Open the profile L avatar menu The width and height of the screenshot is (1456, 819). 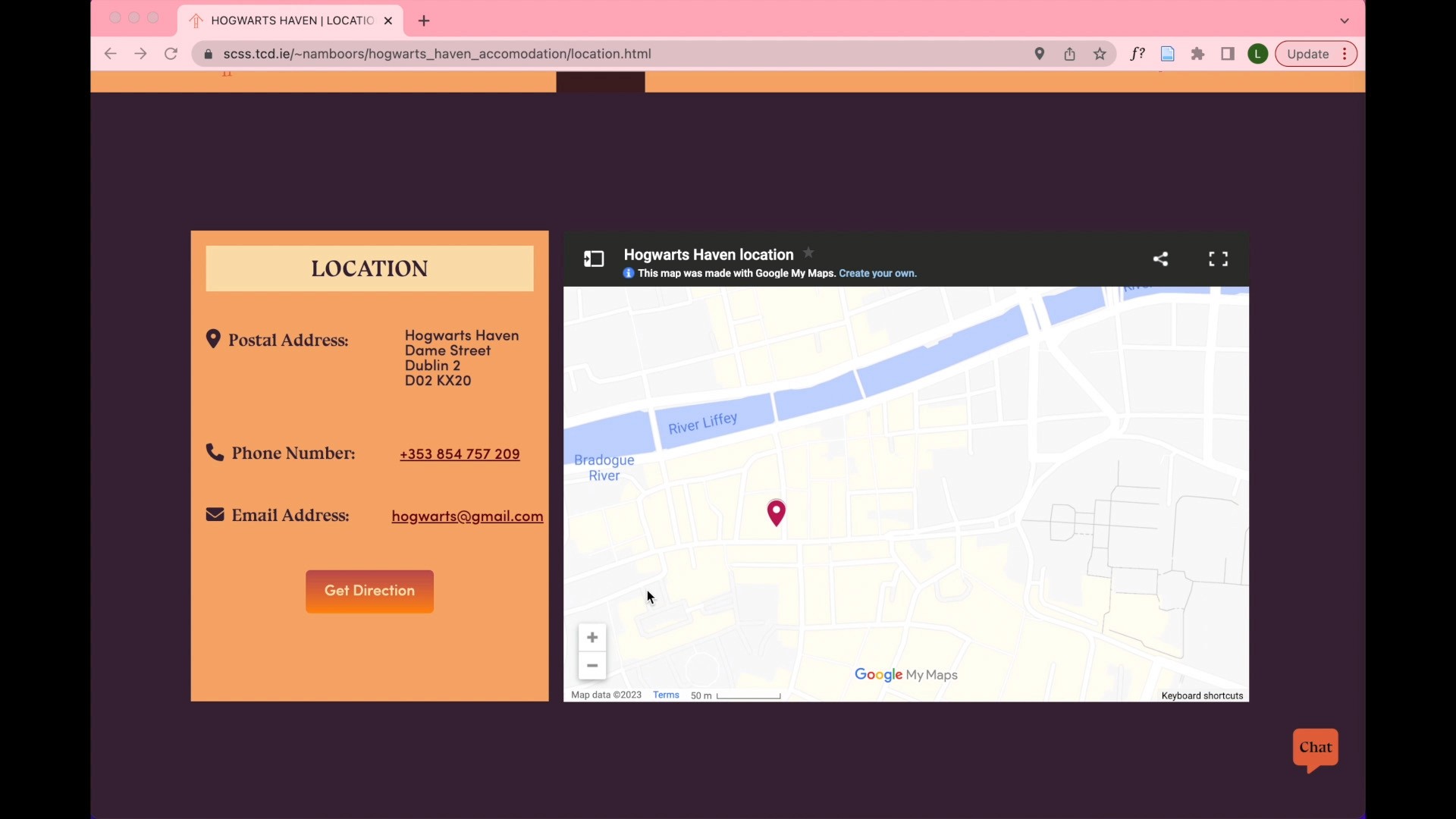click(x=1258, y=54)
